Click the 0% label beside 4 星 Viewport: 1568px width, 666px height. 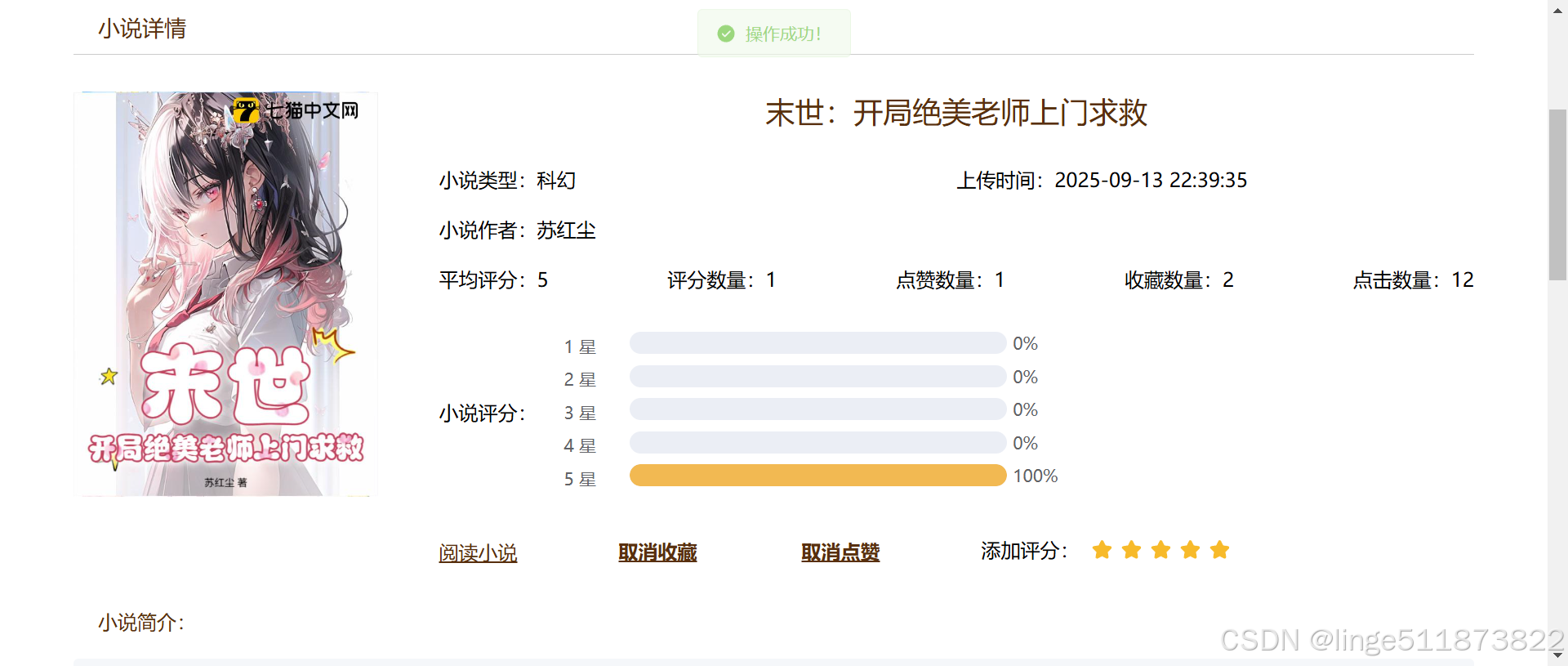[x=1026, y=443]
